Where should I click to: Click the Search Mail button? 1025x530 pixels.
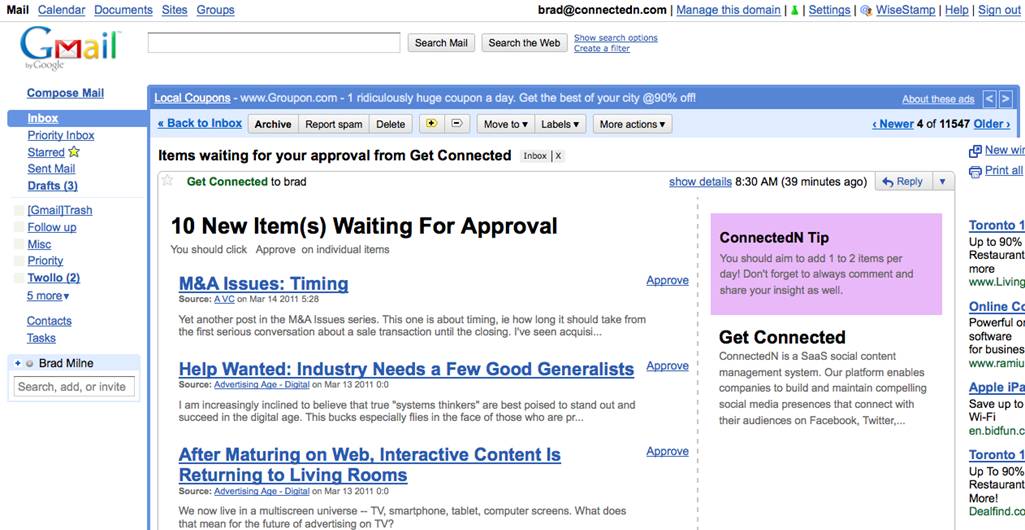pyautogui.click(x=441, y=43)
